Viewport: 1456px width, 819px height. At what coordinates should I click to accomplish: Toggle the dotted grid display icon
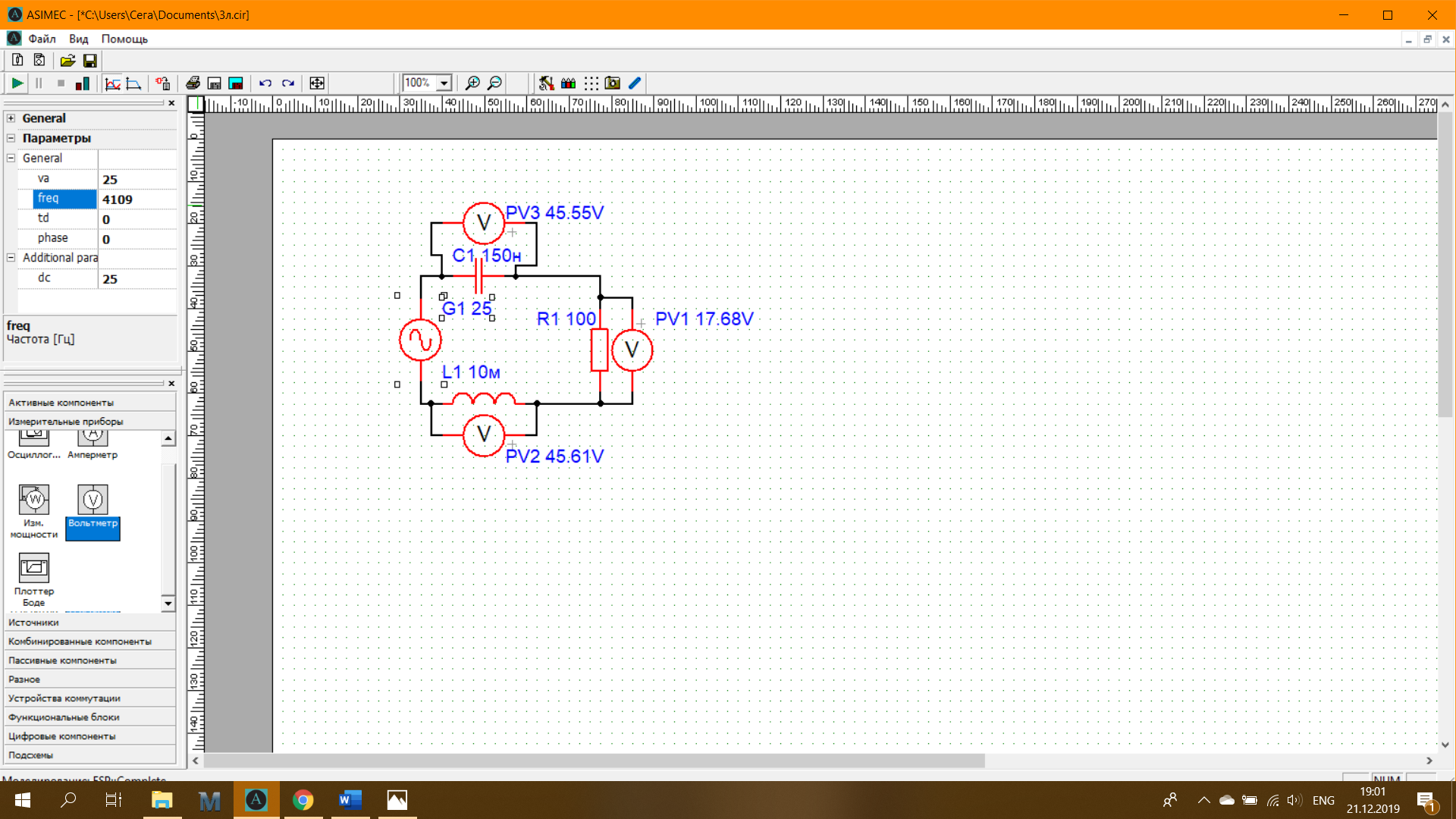tap(591, 83)
